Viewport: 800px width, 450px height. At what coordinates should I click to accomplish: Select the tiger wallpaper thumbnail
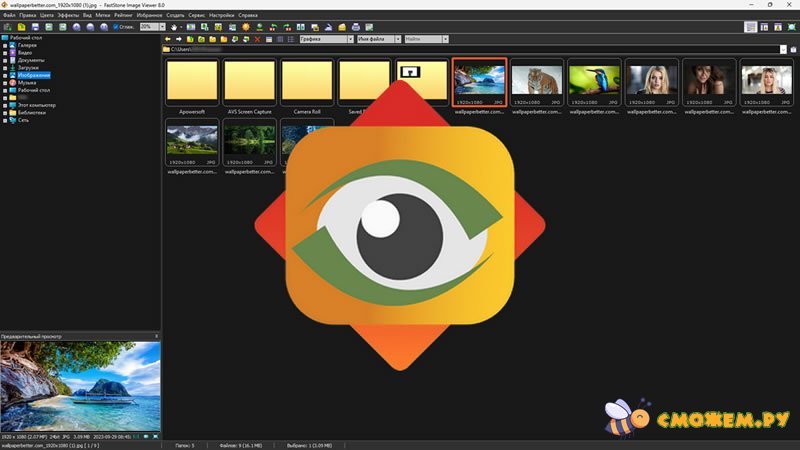537,80
